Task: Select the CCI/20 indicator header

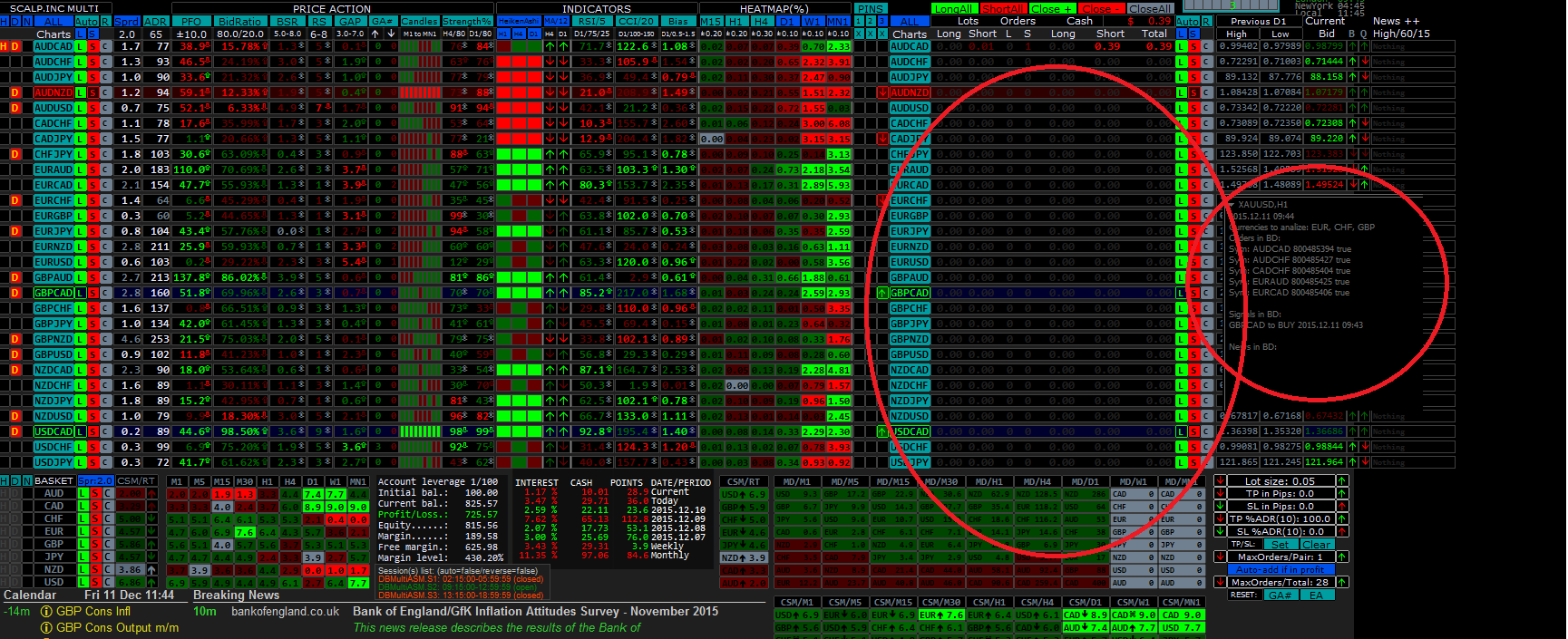Action: pyautogui.click(x=637, y=21)
